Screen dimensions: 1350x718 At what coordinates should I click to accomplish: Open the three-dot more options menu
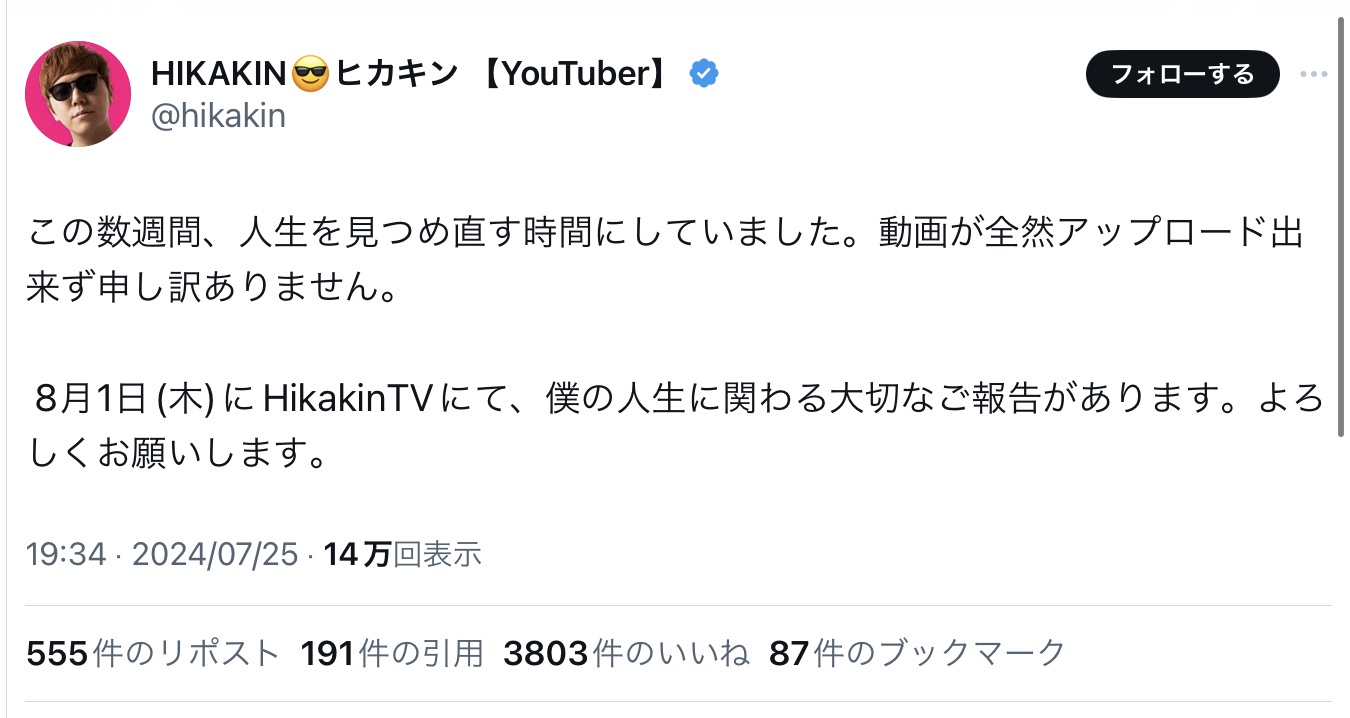1313,74
